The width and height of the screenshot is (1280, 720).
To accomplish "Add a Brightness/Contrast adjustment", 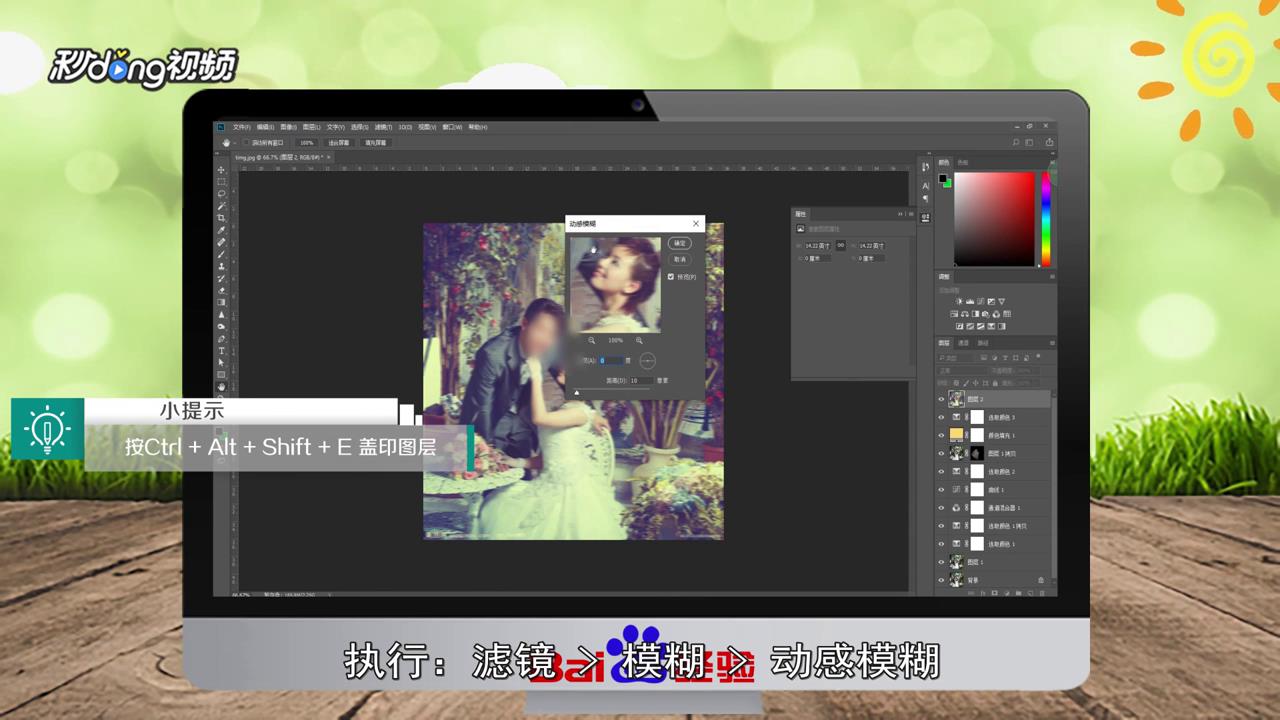I will click(x=959, y=301).
